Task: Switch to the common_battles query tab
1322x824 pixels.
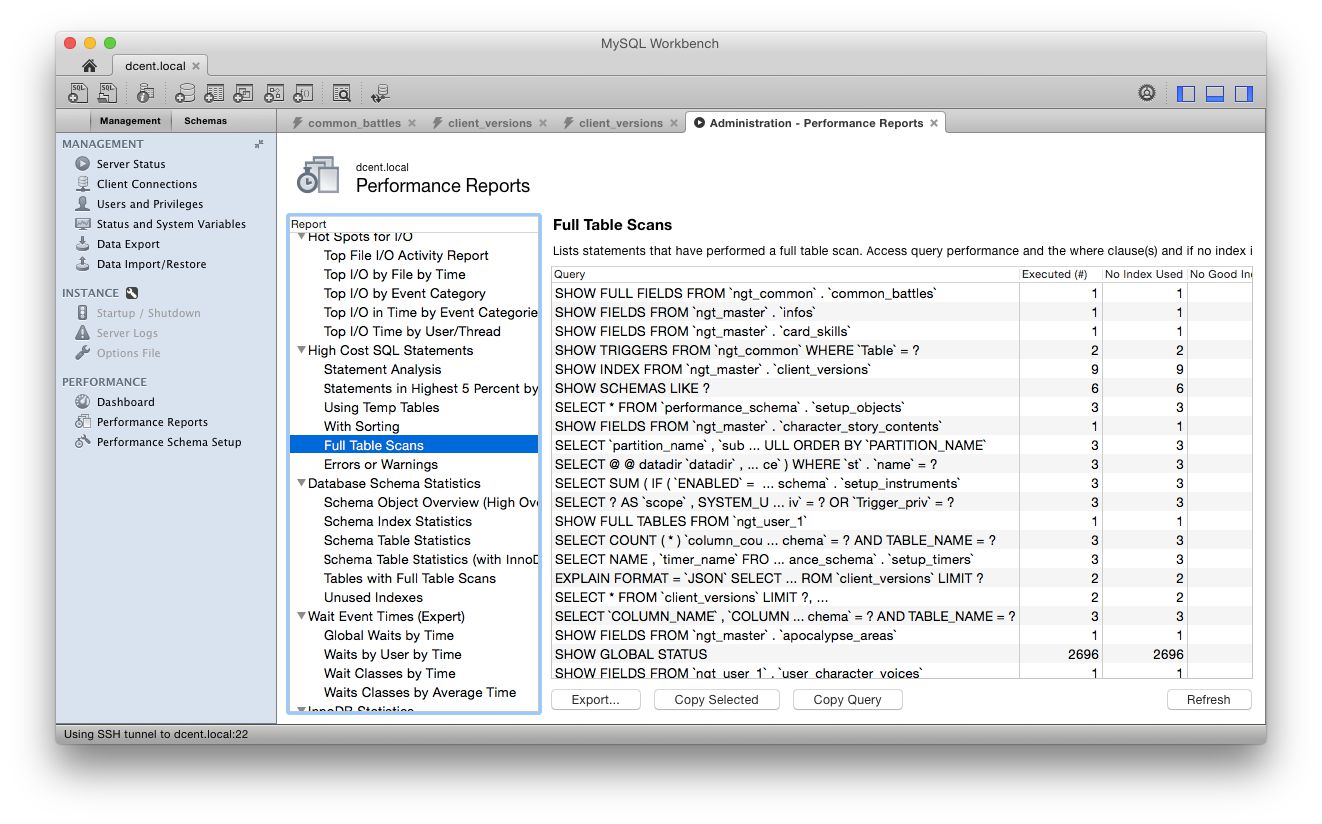Action: 354,123
